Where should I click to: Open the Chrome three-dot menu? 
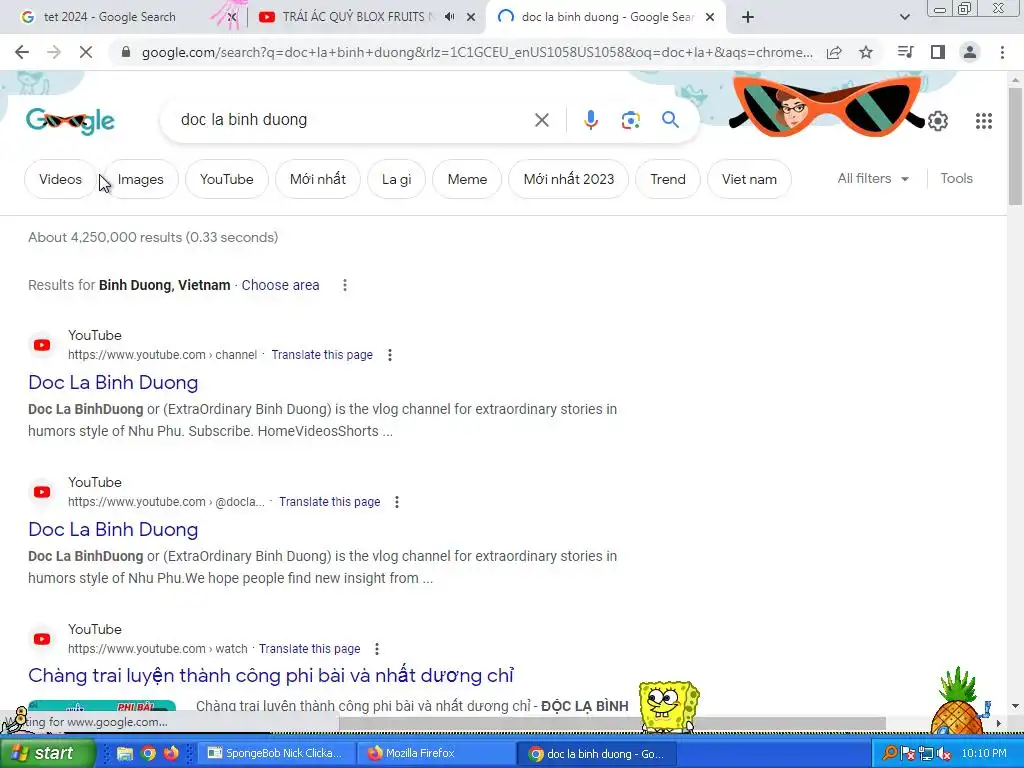1002,52
